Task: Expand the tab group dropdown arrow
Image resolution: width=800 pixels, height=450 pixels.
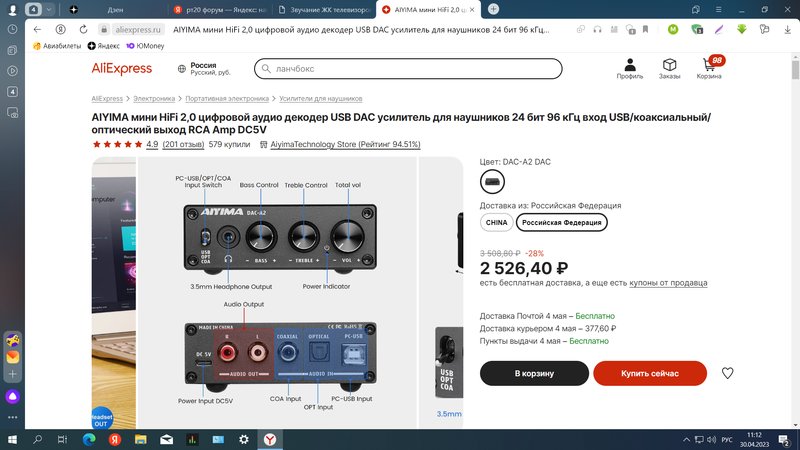Action: click(48, 10)
